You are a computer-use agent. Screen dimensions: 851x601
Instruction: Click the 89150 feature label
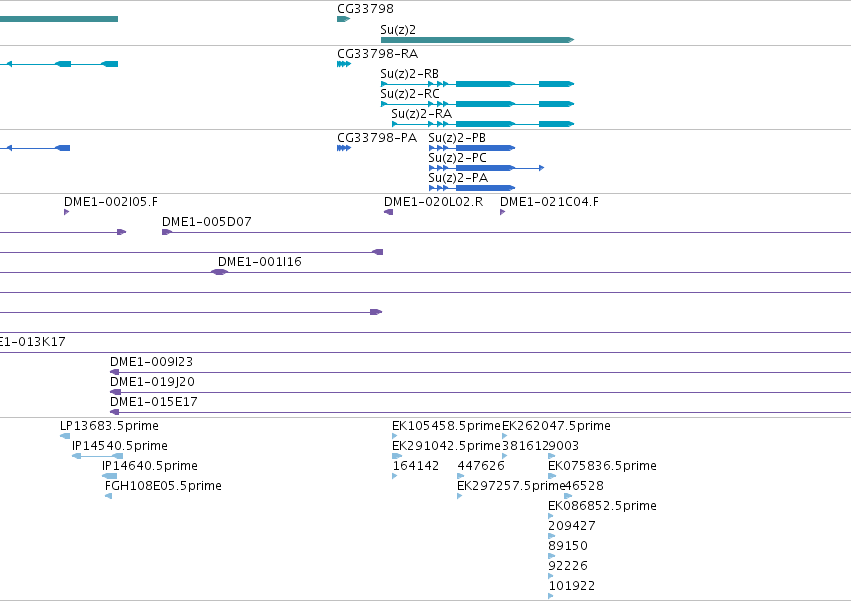coord(568,546)
